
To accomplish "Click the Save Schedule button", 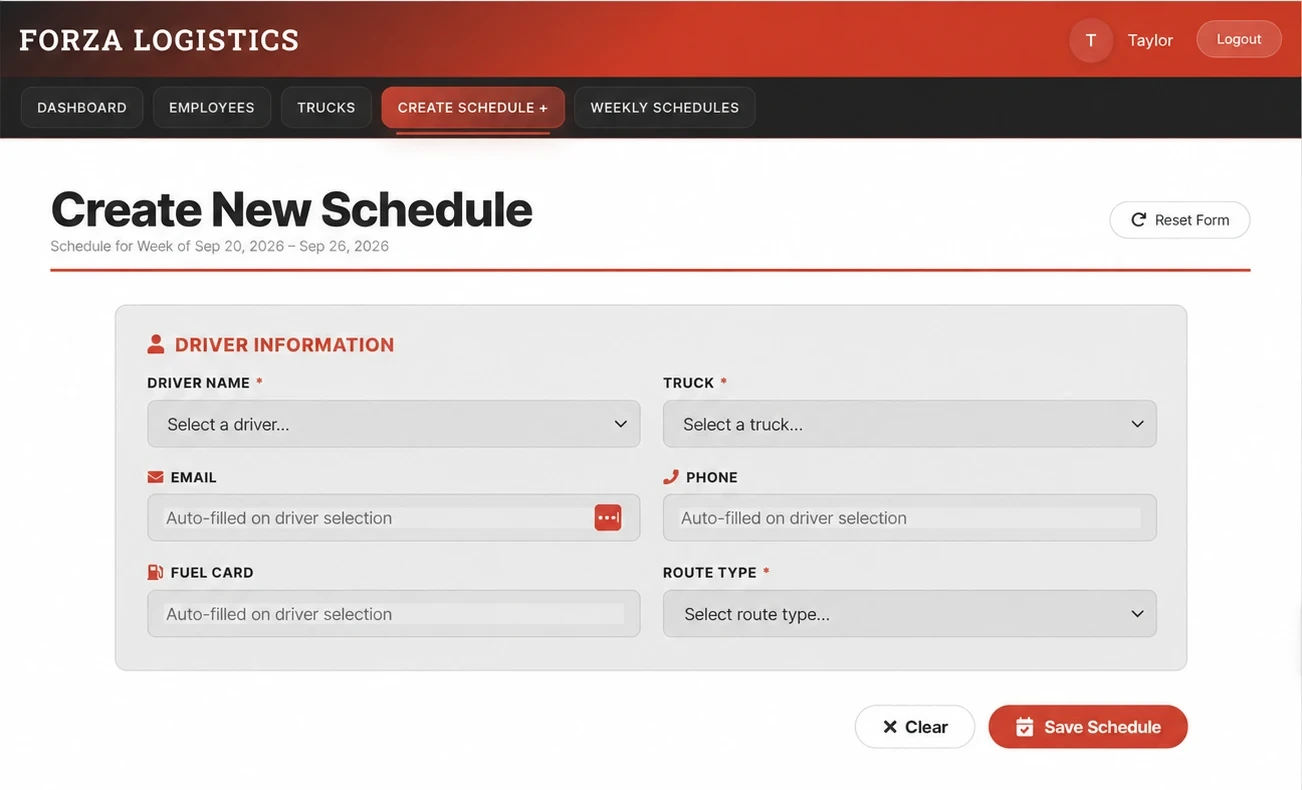I will 1088,727.
